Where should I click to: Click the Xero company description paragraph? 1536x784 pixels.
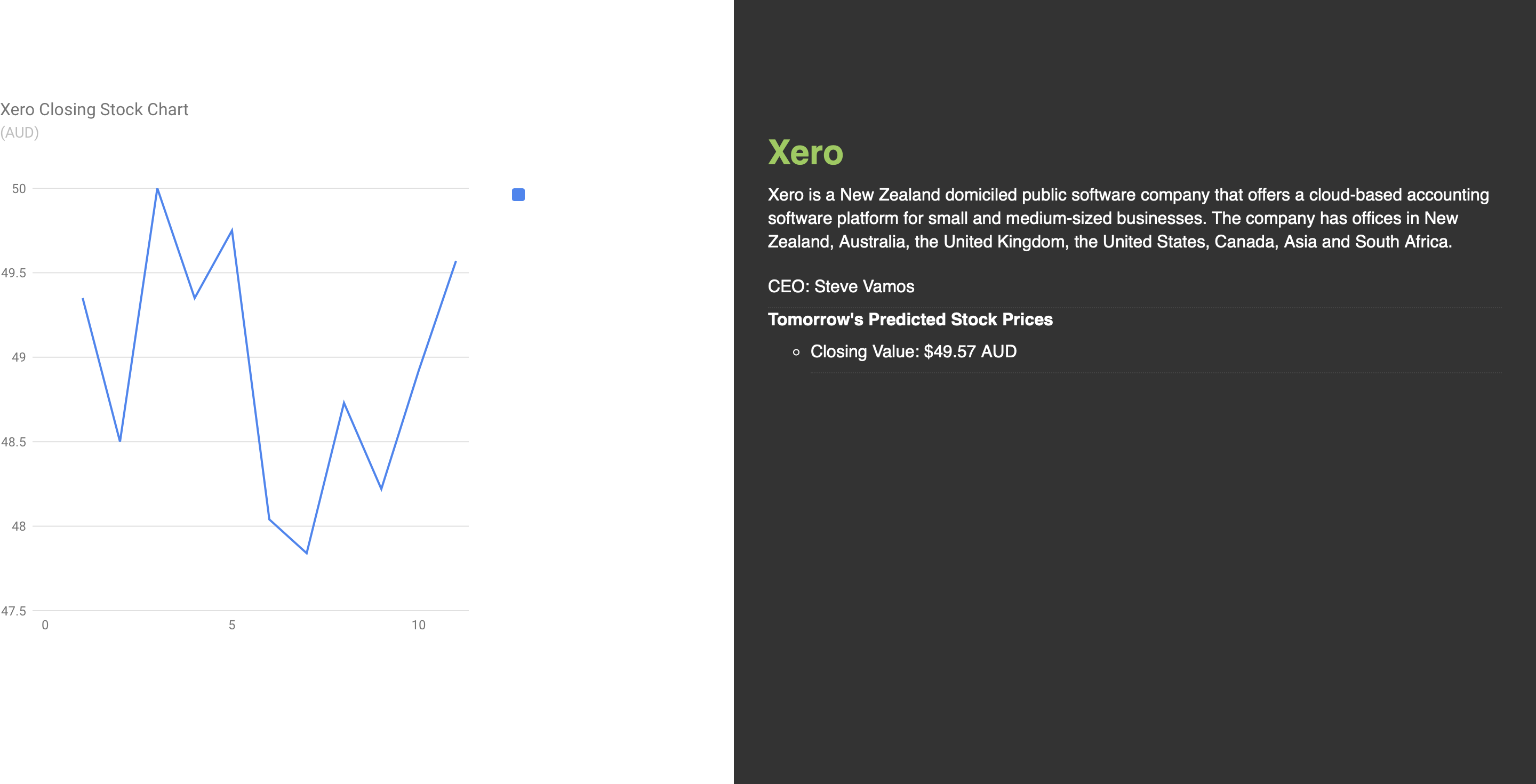tap(1127, 218)
